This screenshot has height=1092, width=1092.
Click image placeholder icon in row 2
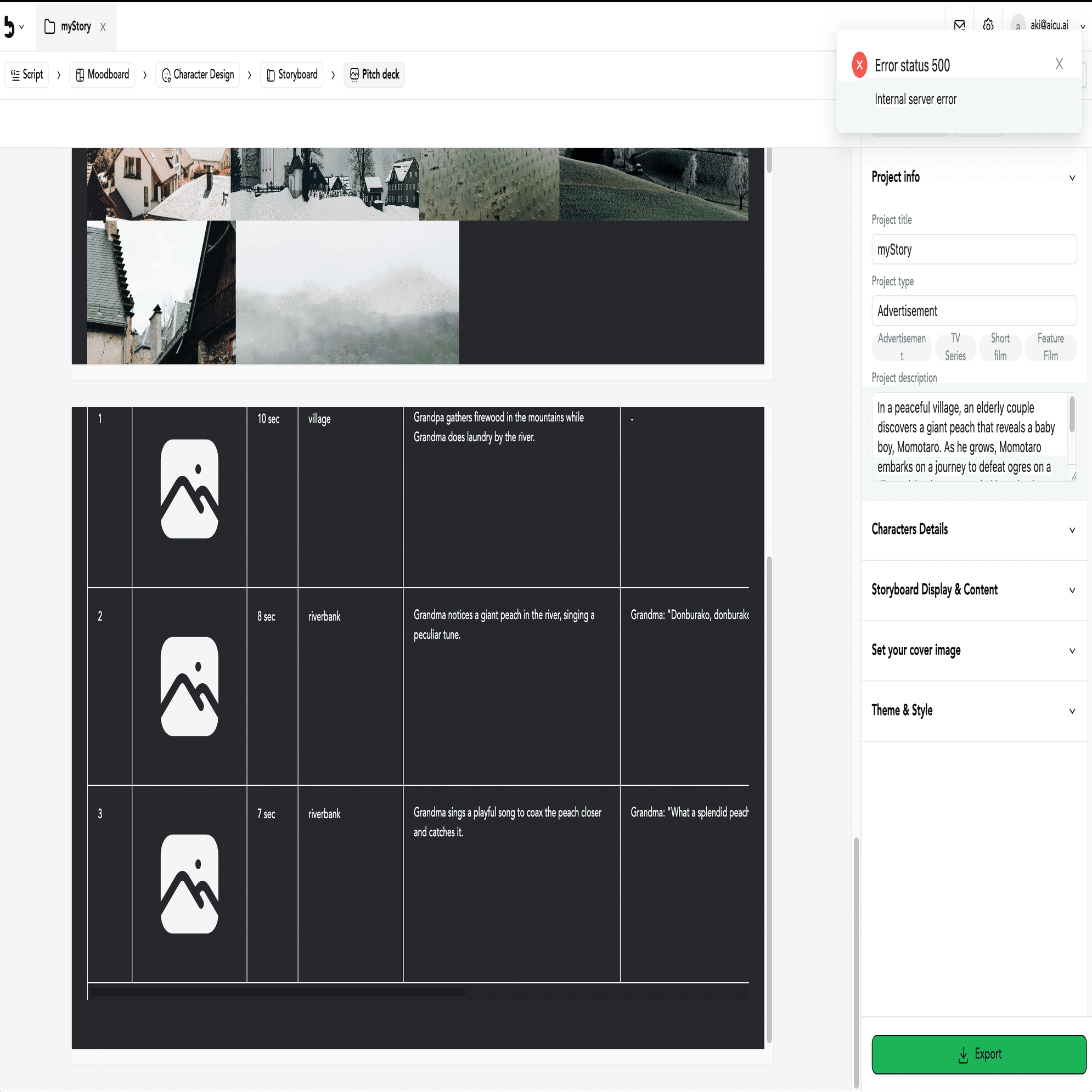tap(189, 686)
